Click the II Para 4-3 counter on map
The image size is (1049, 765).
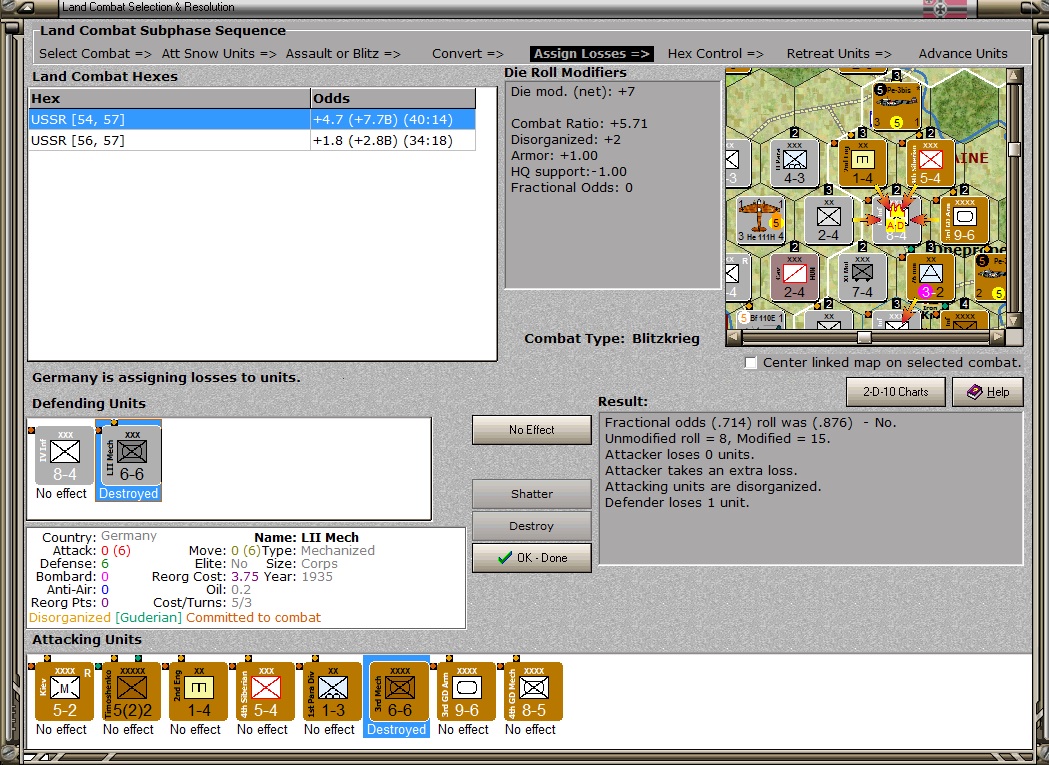(x=794, y=163)
